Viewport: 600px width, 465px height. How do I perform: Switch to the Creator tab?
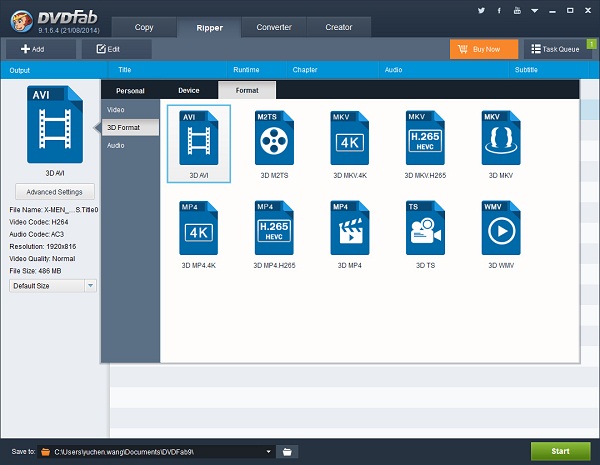point(339,27)
